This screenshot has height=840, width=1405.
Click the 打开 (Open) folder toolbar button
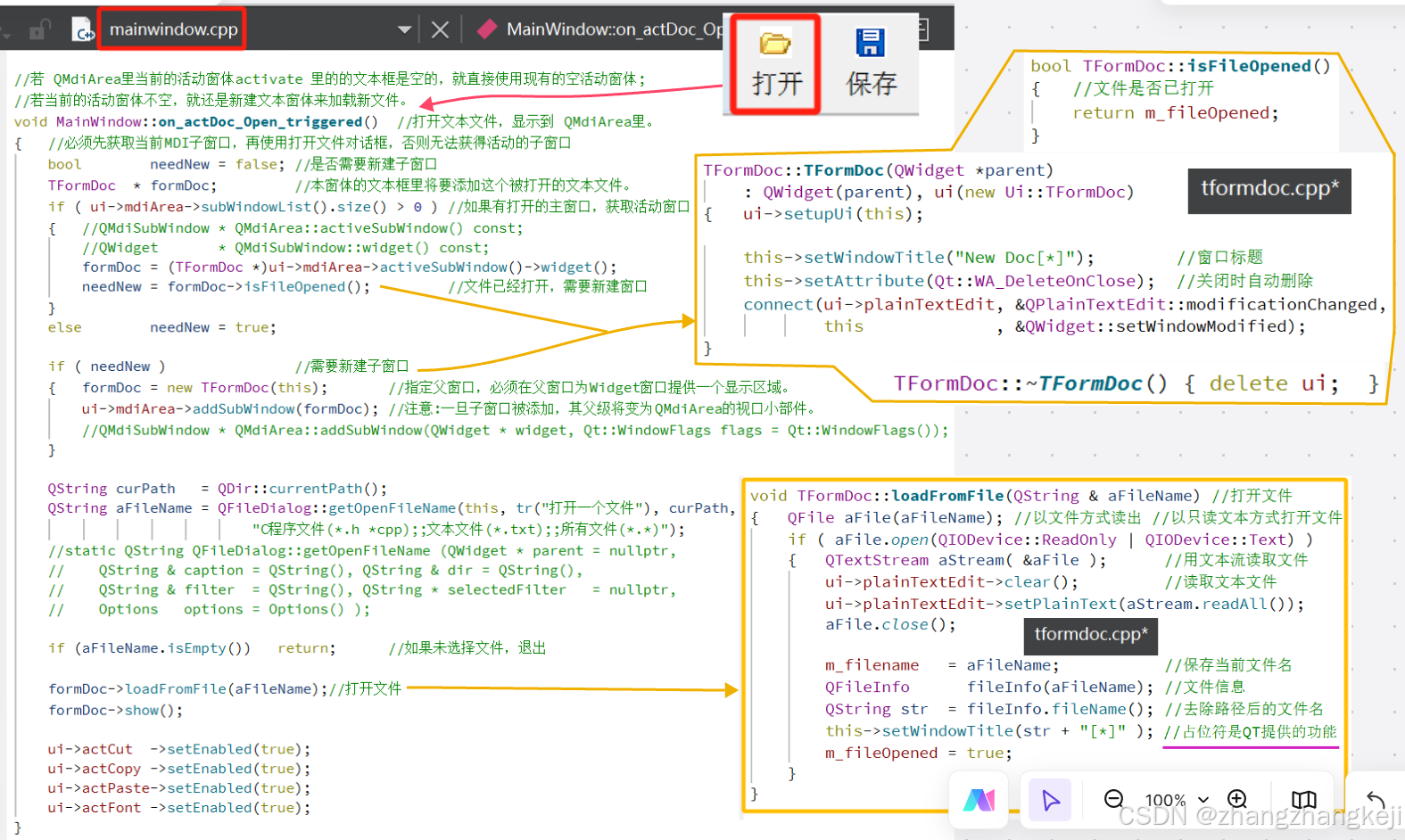(776, 64)
